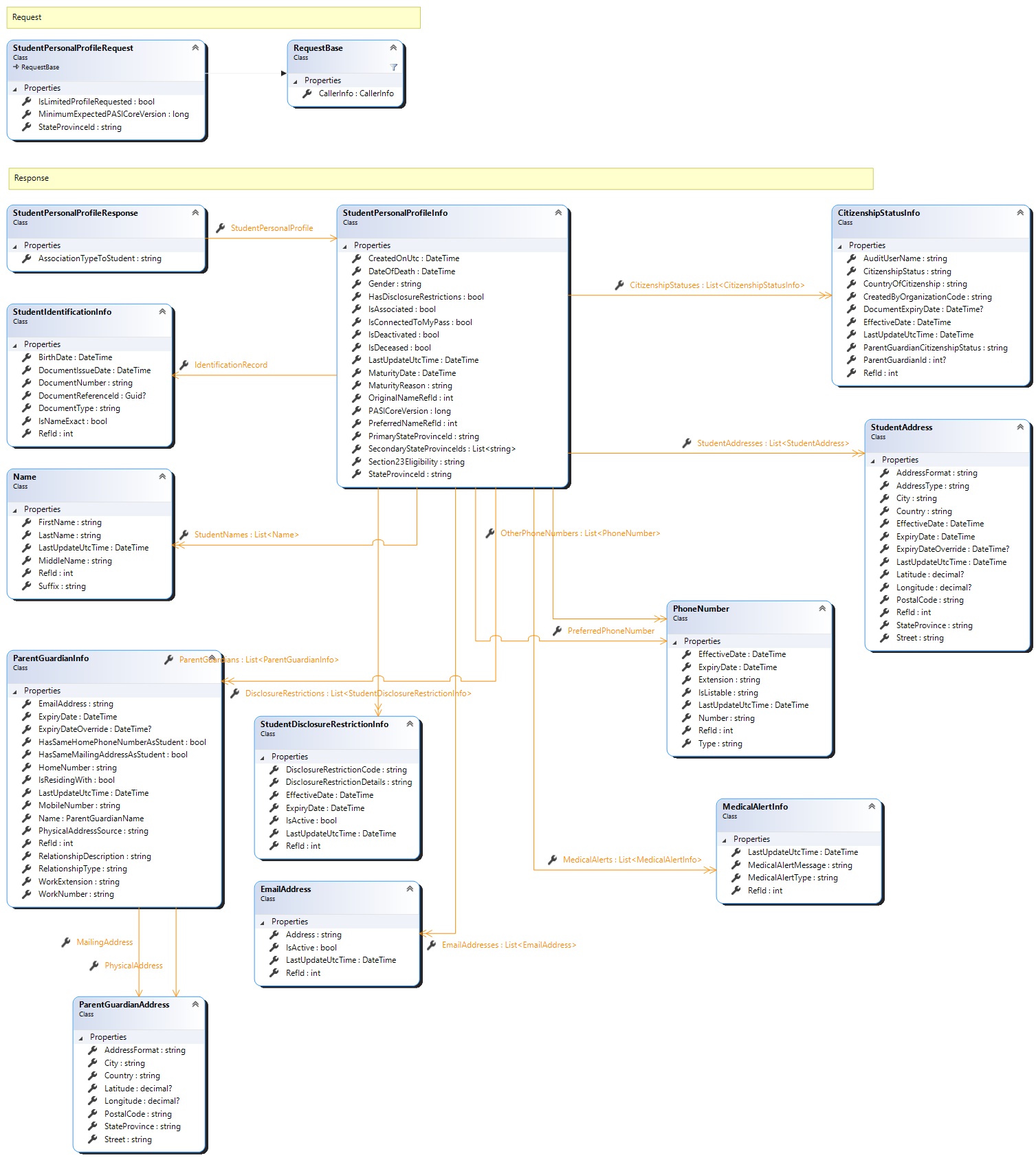Collapse the PhoneNumber class shape chevron
This screenshot has width=1036, height=1158.
click(822, 609)
